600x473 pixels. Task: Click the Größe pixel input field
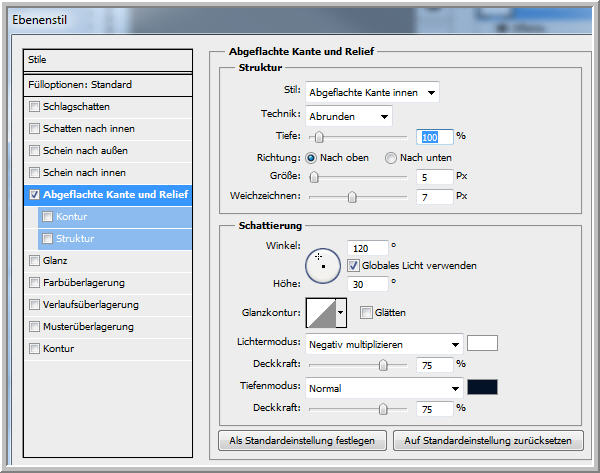tap(435, 177)
